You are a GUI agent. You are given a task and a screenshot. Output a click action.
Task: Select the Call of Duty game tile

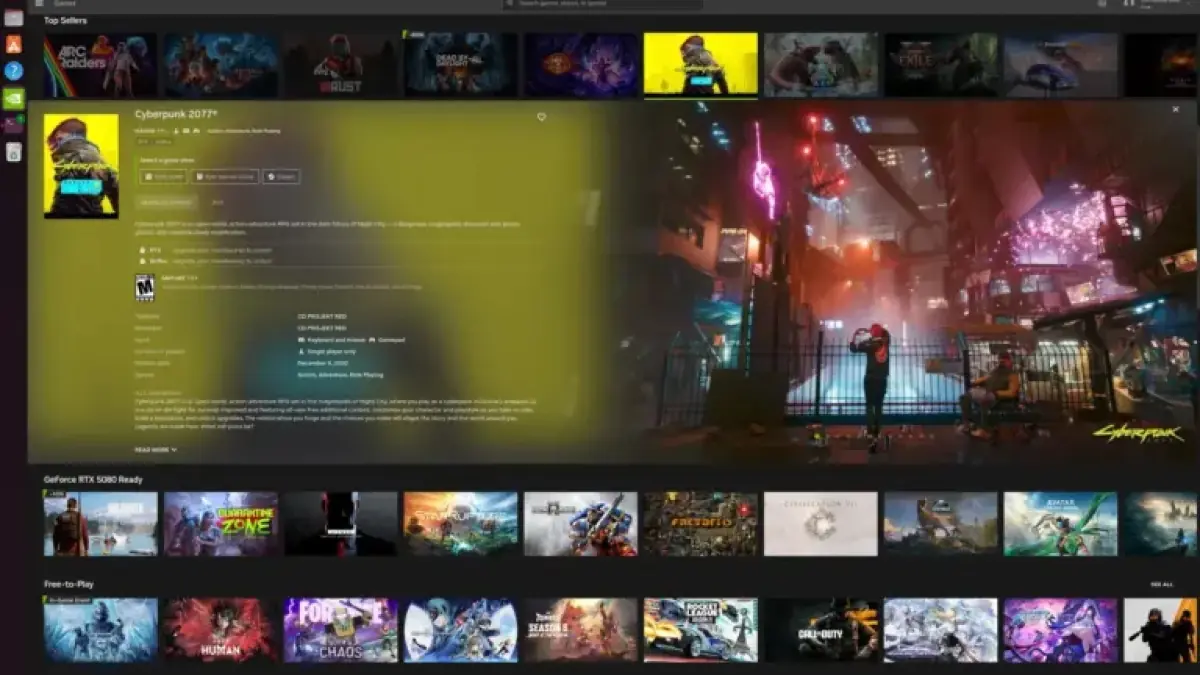tap(820, 630)
